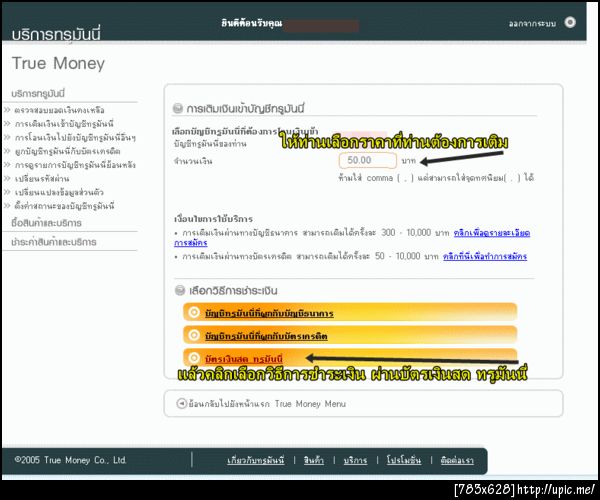Open ติดต่อเรา footer link
The height and width of the screenshot is (500, 600).
457,460
